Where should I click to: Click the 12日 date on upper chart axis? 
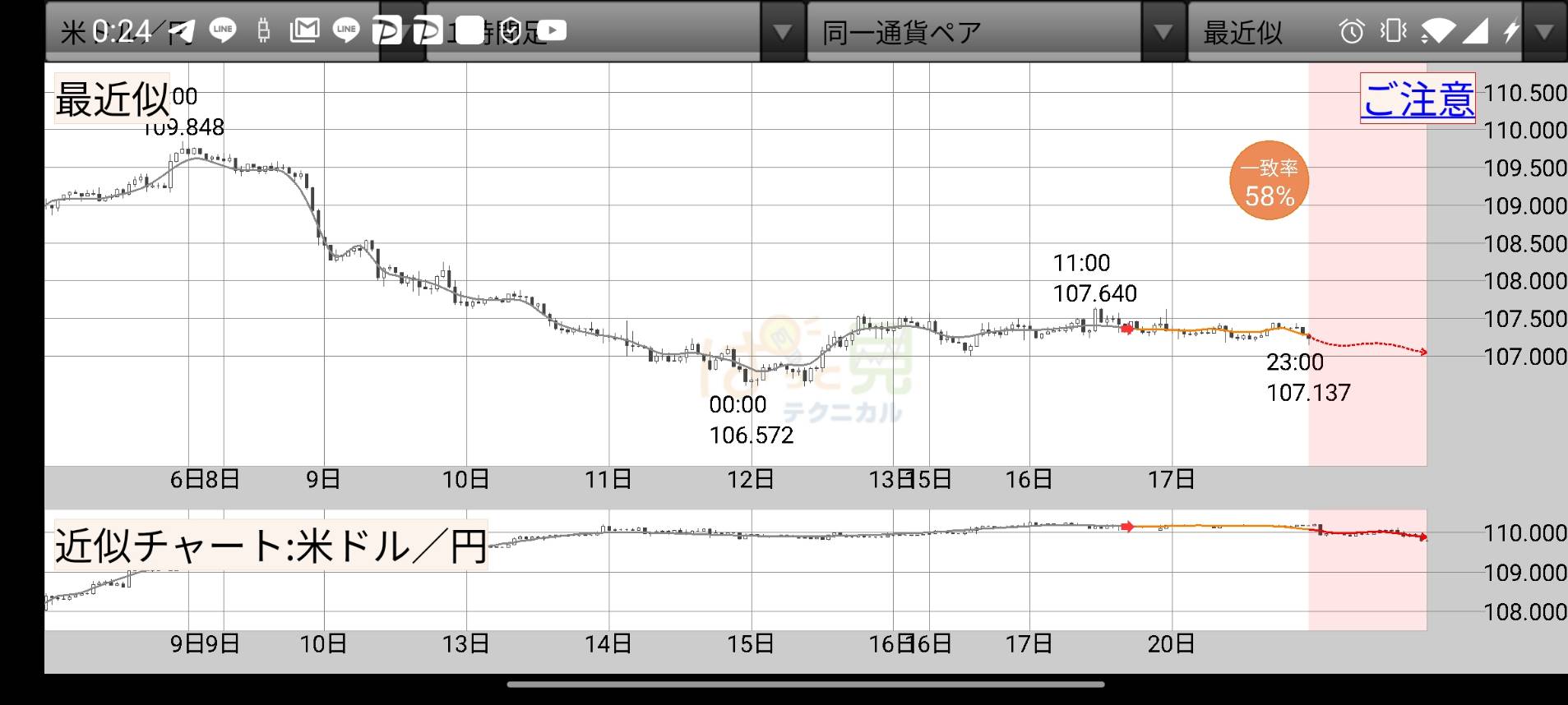coord(750,479)
